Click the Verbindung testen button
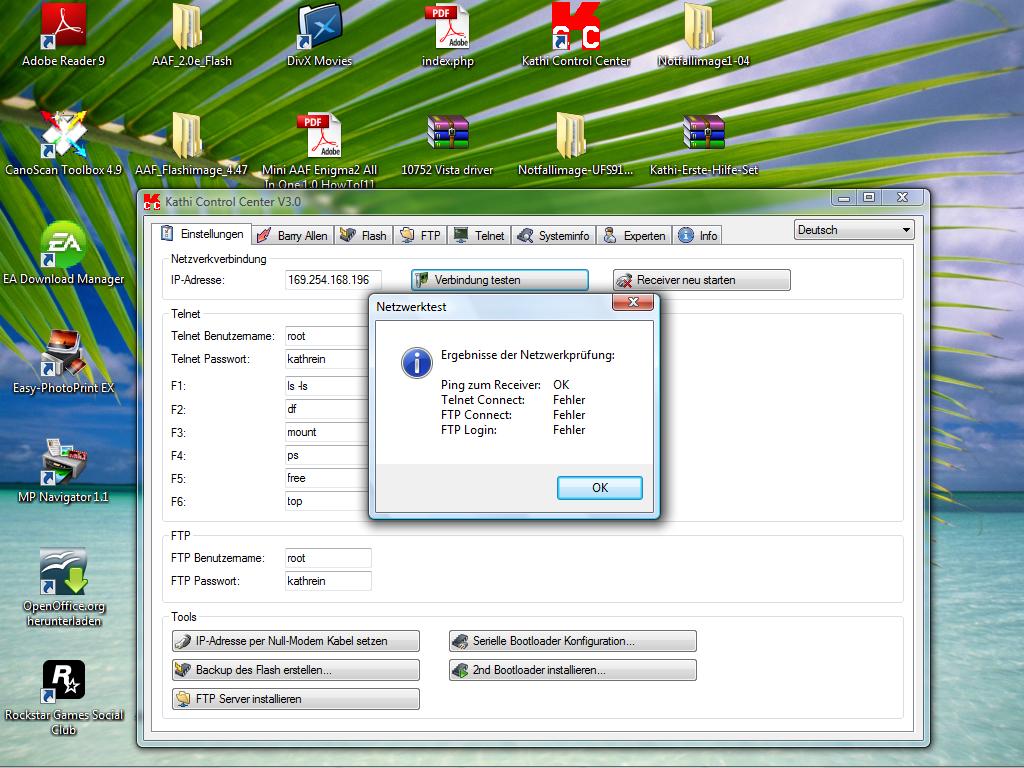The image size is (1024, 768). tap(499, 280)
